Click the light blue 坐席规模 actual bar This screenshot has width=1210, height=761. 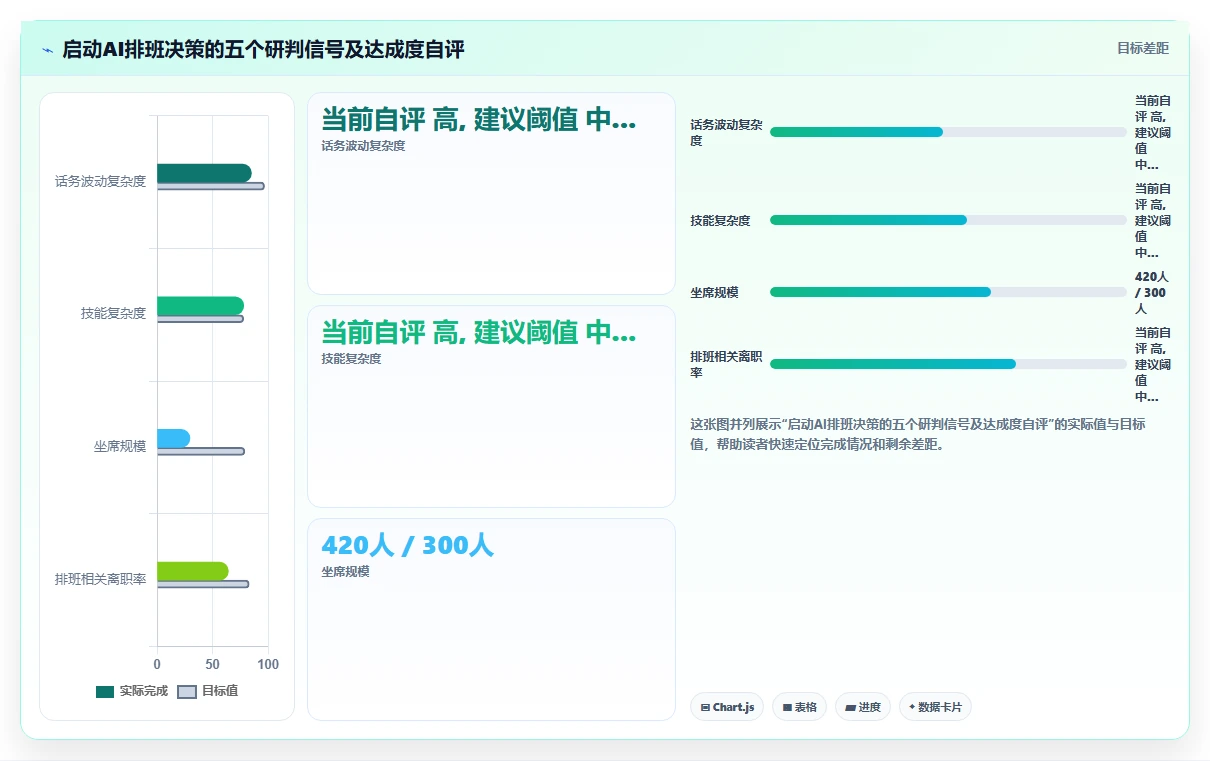pyautogui.click(x=173, y=438)
